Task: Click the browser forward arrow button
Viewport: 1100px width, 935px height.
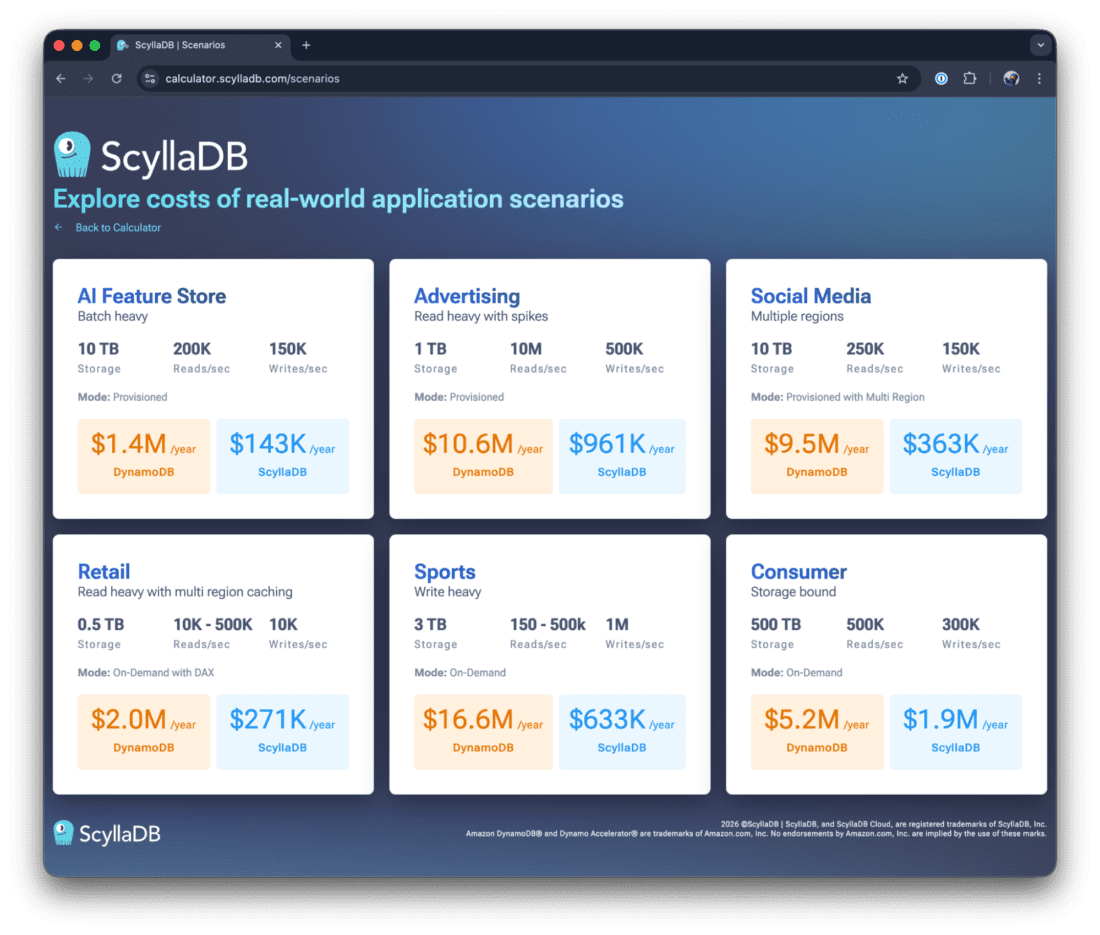Action: [x=89, y=79]
